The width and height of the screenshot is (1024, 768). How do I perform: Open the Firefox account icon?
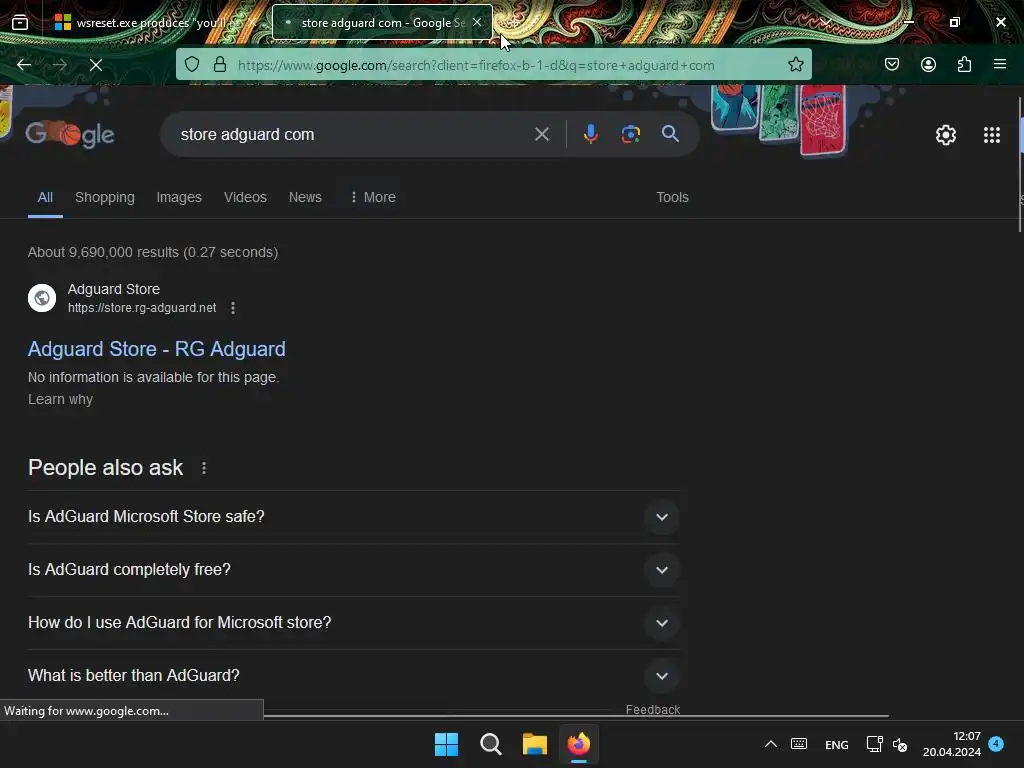(x=928, y=64)
